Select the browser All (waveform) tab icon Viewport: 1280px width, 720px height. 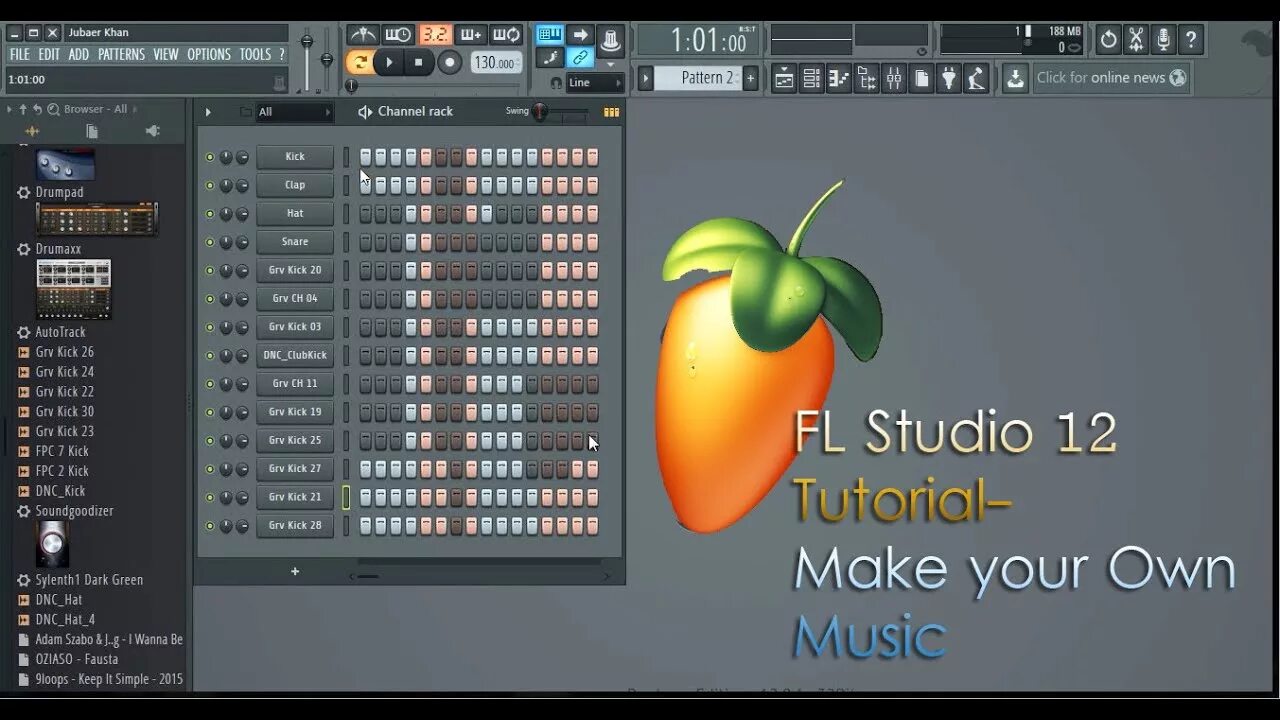click(32, 131)
